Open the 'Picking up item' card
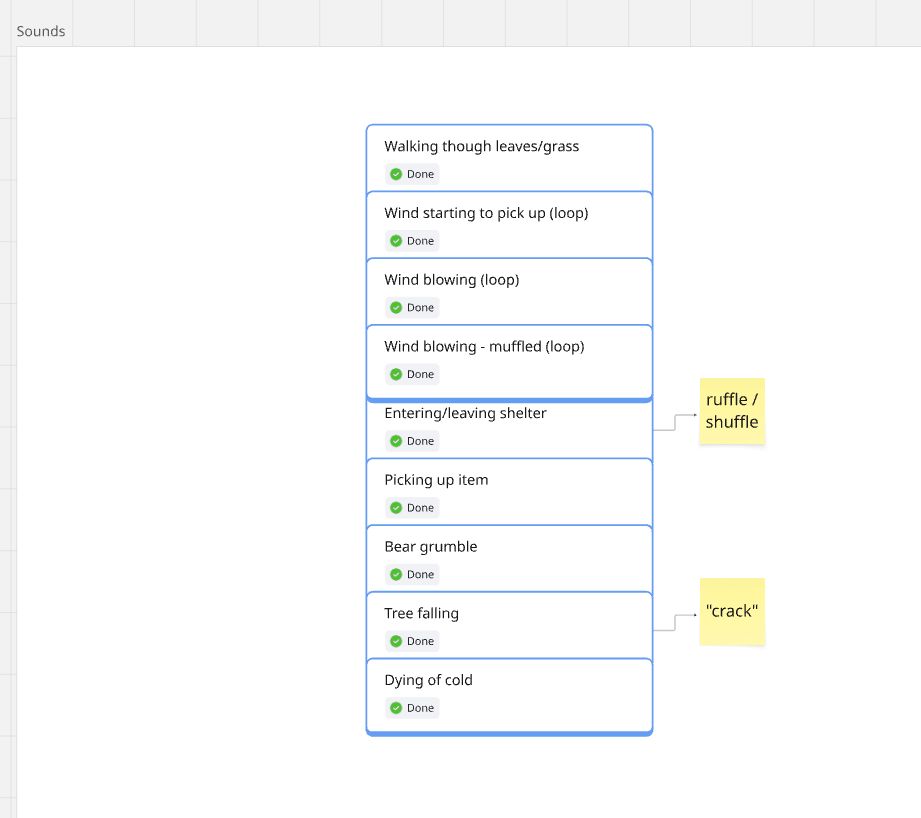921x818 pixels. click(509, 492)
